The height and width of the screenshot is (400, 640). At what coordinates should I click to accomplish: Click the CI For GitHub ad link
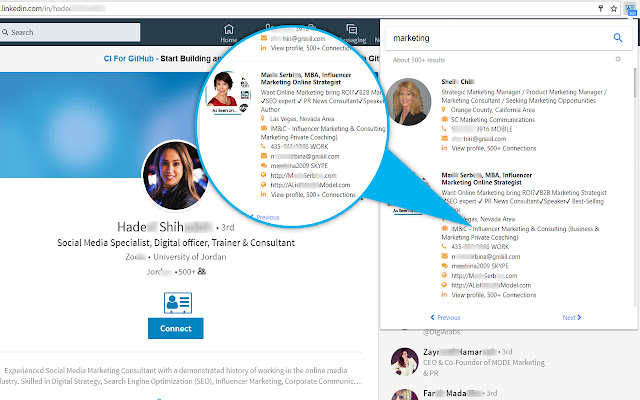click(129, 58)
